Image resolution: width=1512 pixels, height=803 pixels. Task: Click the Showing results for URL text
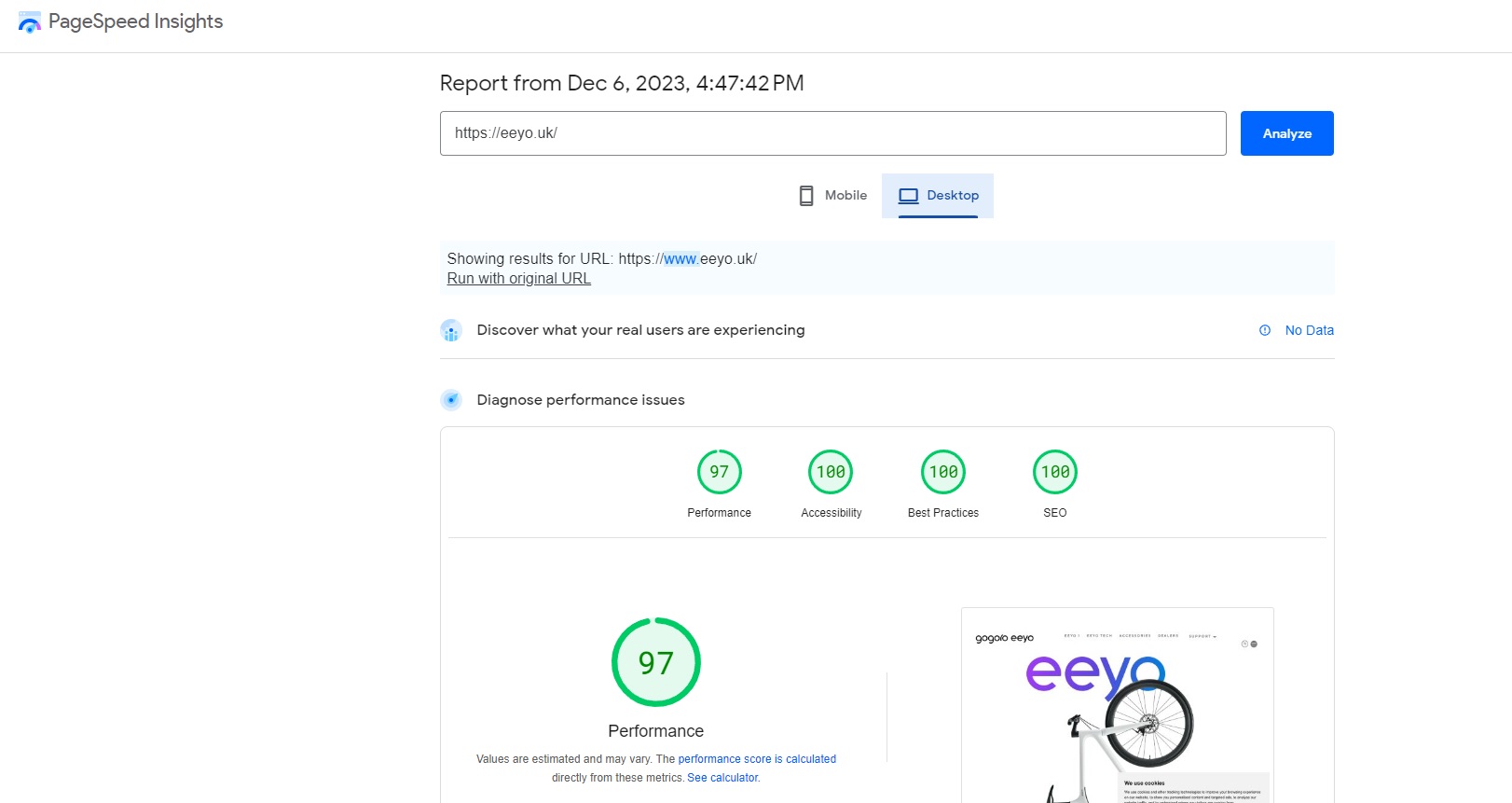point(602,258)
